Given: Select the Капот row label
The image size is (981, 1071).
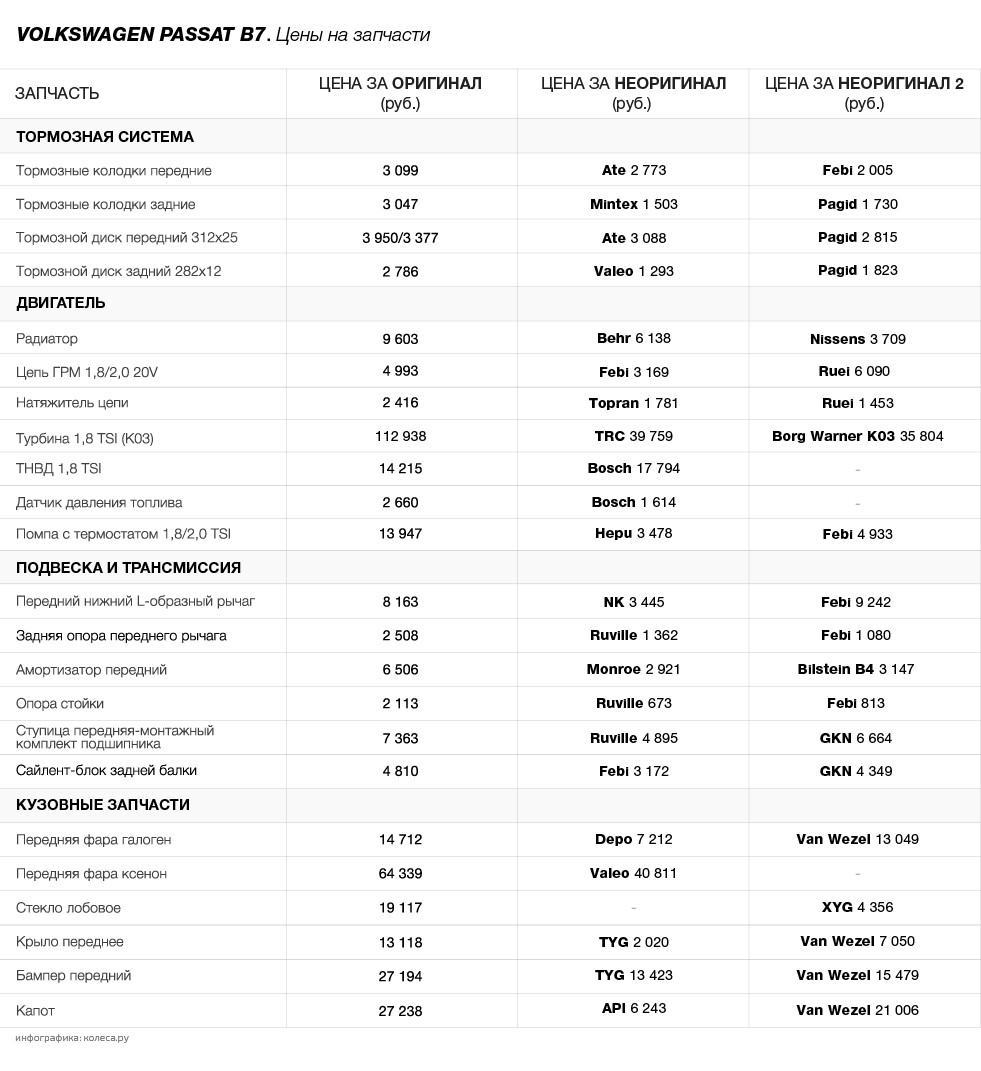Looking at the screenshot, I should [x=35, y=1011].
